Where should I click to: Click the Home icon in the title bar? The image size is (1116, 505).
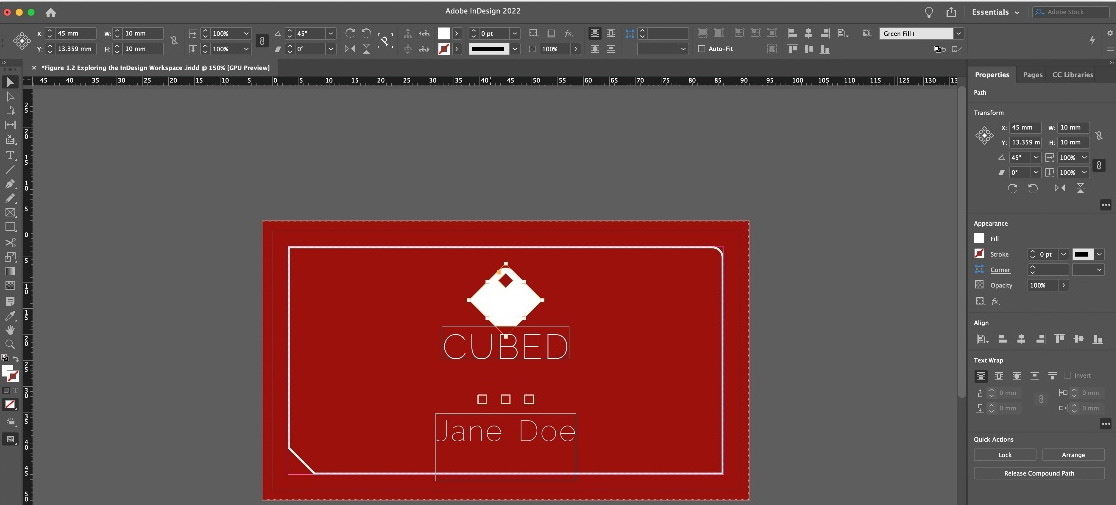point(51,13)
